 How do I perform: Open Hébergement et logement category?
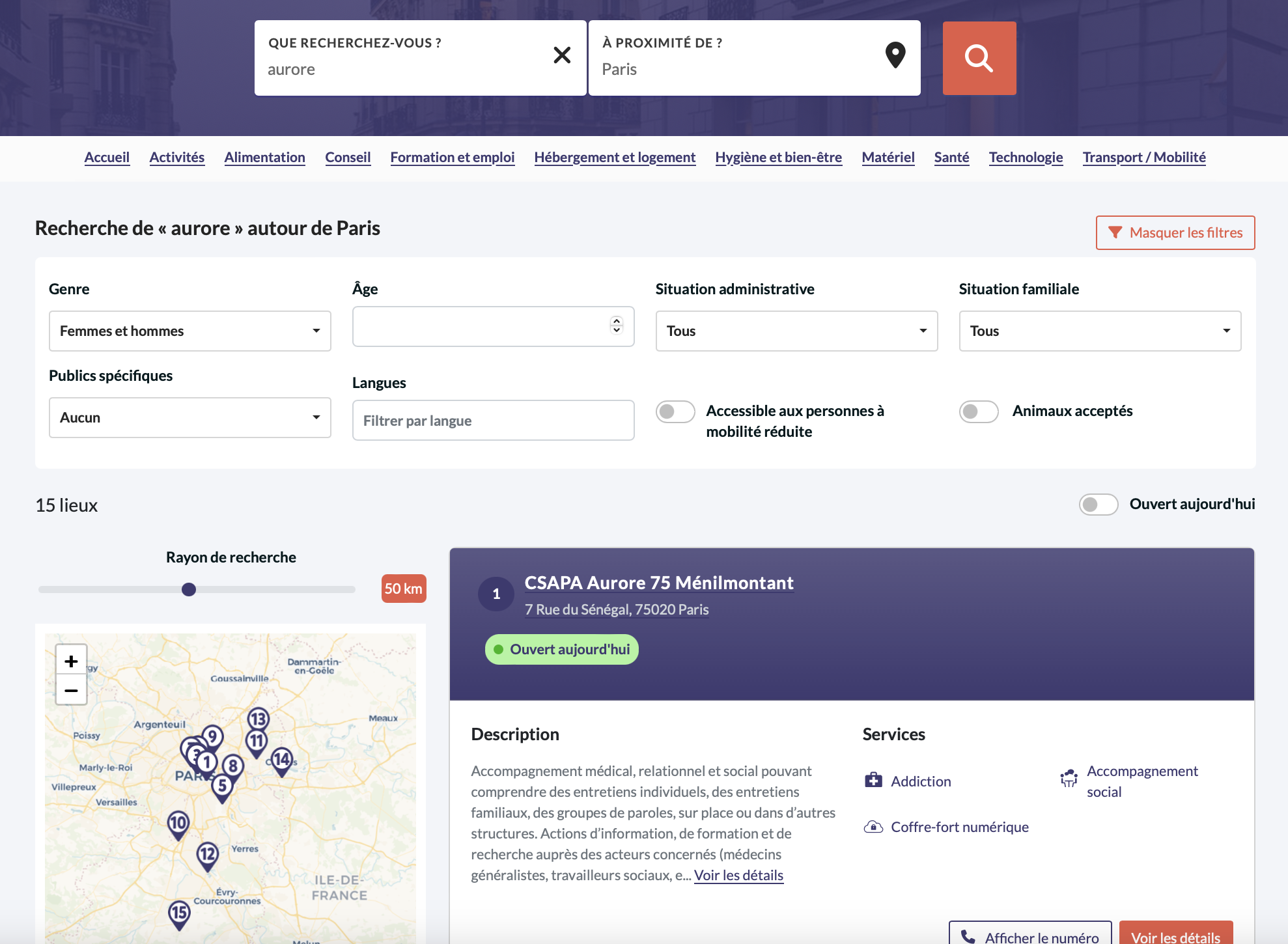coord(614,158)
